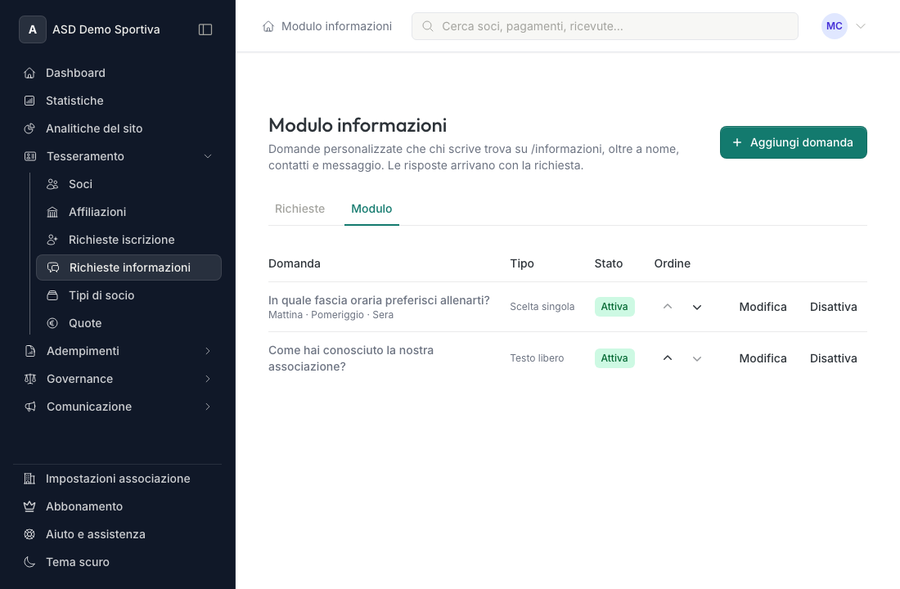The height and width of the screenshot is (589, 900).
Task: Click the home icon in the breadcrumb
Action: (x=268, y=26)
